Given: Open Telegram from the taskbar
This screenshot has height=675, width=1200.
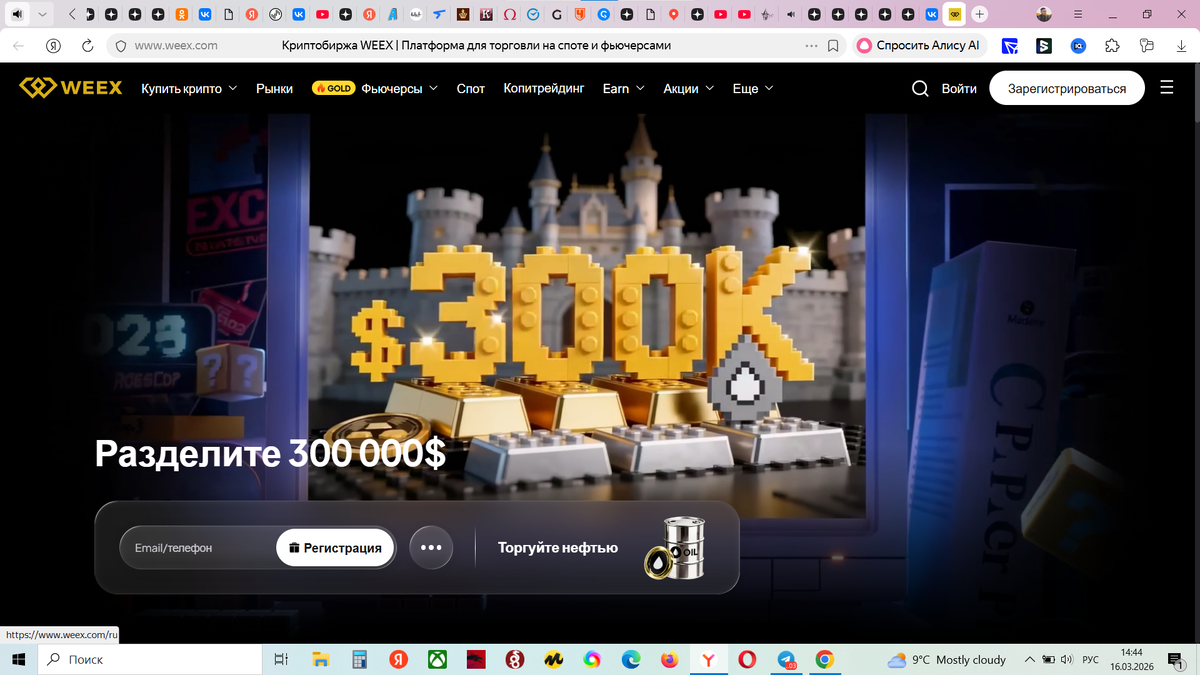Looking at the screenshot, I should pyautogui.click(x=786, y=659).
